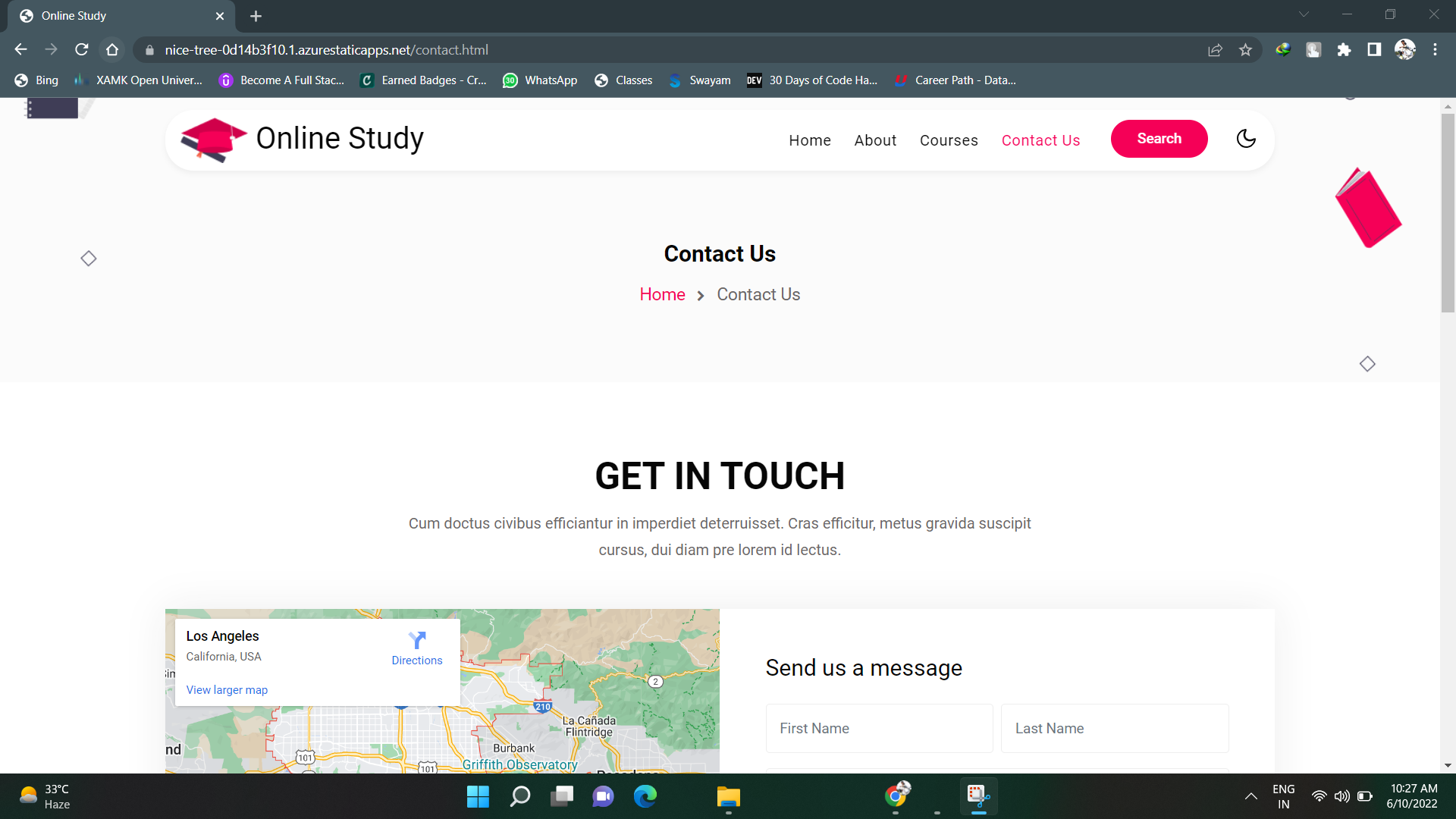The width and height of the screenshot is (1456, 819).
Task: Open a new browser tab
Action: point(256,16)
